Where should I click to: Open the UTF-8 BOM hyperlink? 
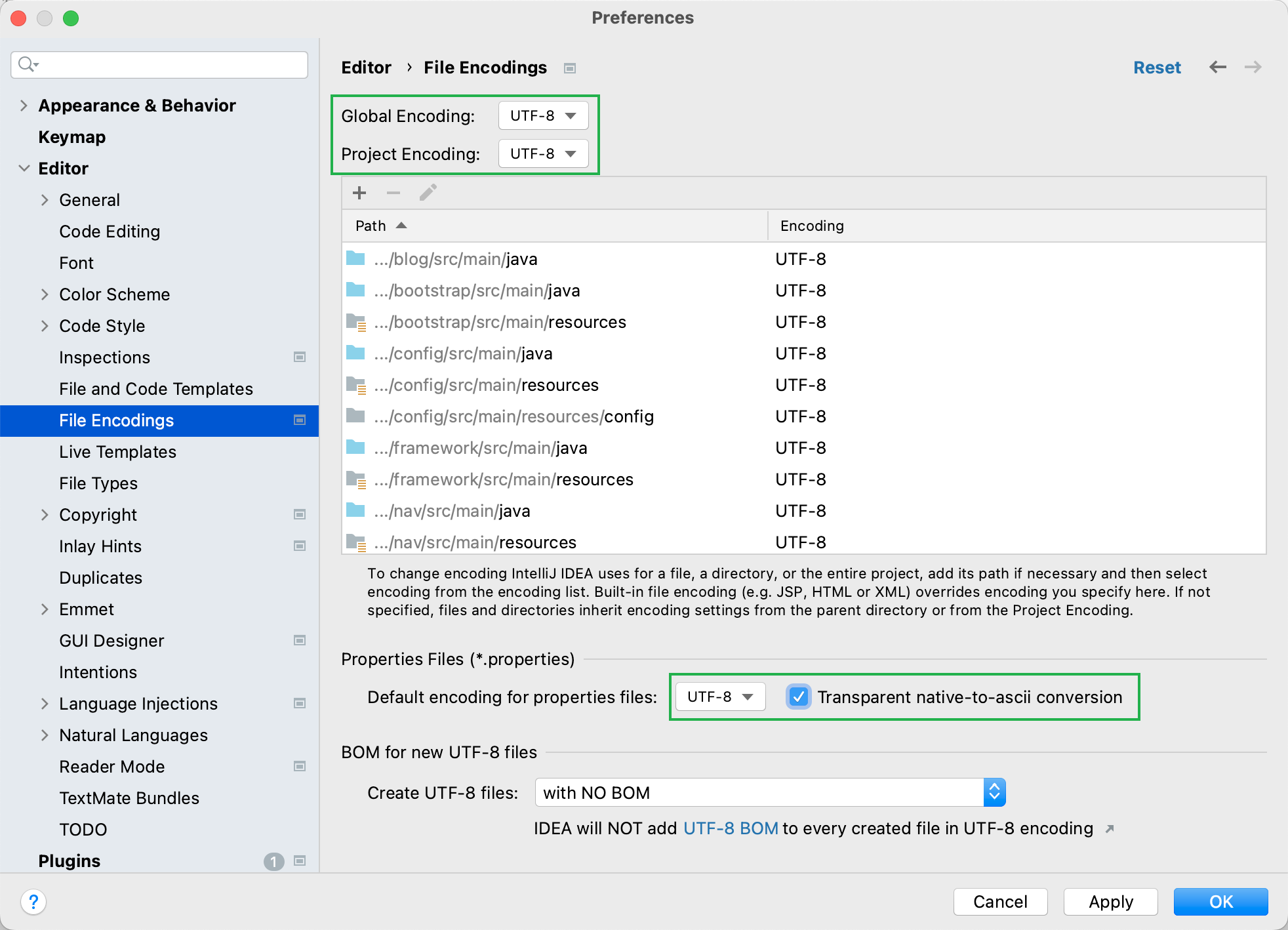(731, 828)
